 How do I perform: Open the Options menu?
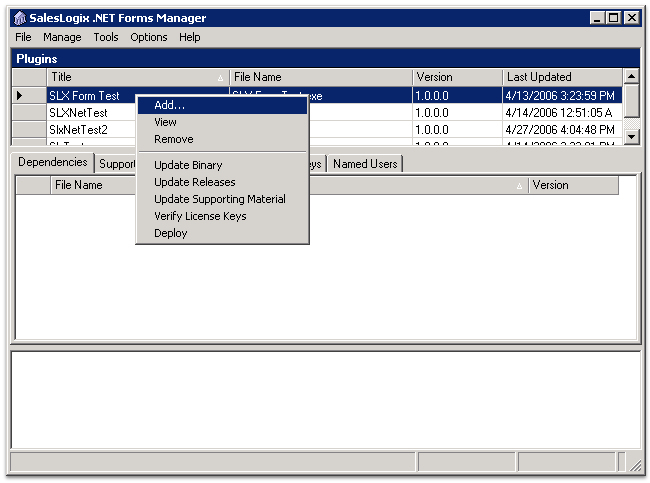click(x=149, y=37)
